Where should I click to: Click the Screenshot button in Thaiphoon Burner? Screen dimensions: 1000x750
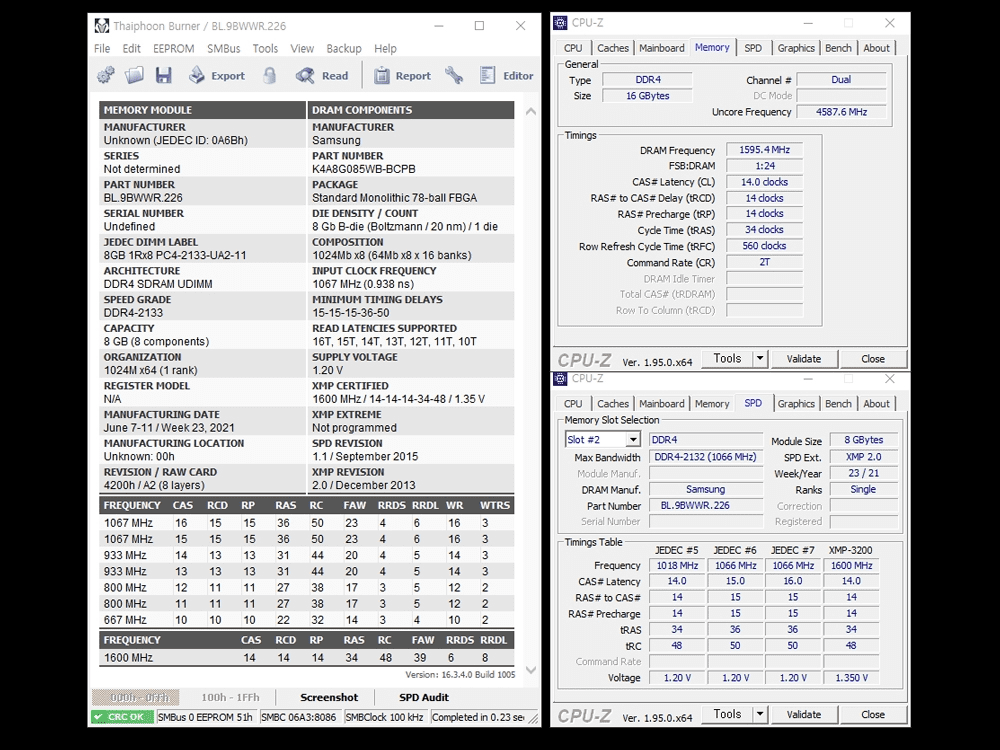328,697
